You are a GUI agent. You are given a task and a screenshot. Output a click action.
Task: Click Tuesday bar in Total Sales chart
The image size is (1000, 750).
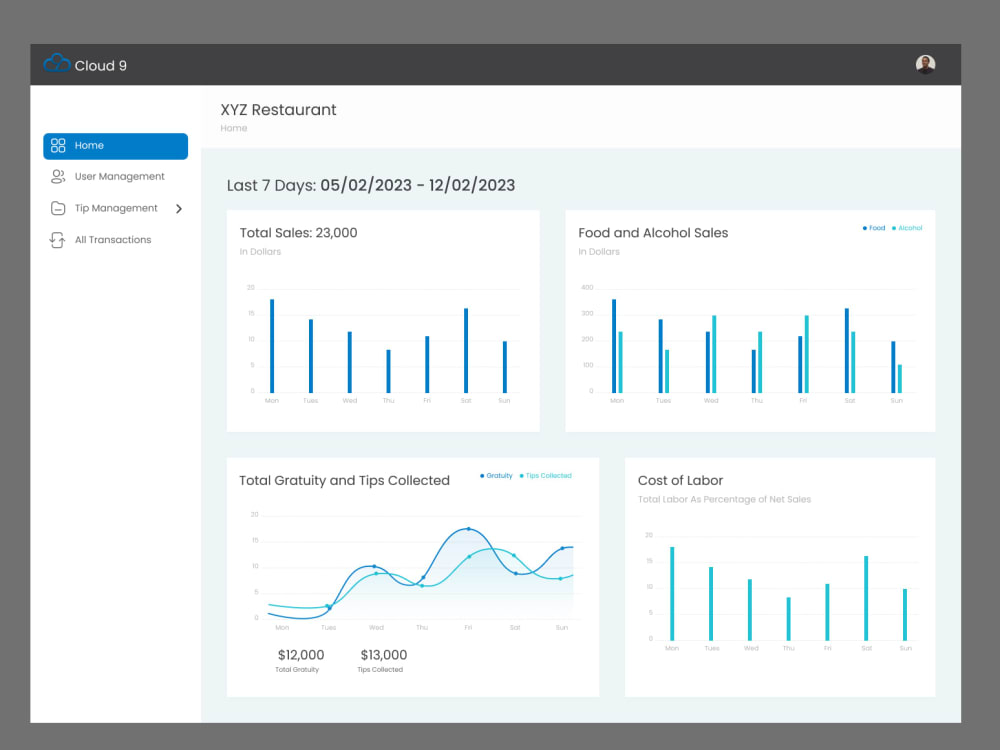coord(311,356)
